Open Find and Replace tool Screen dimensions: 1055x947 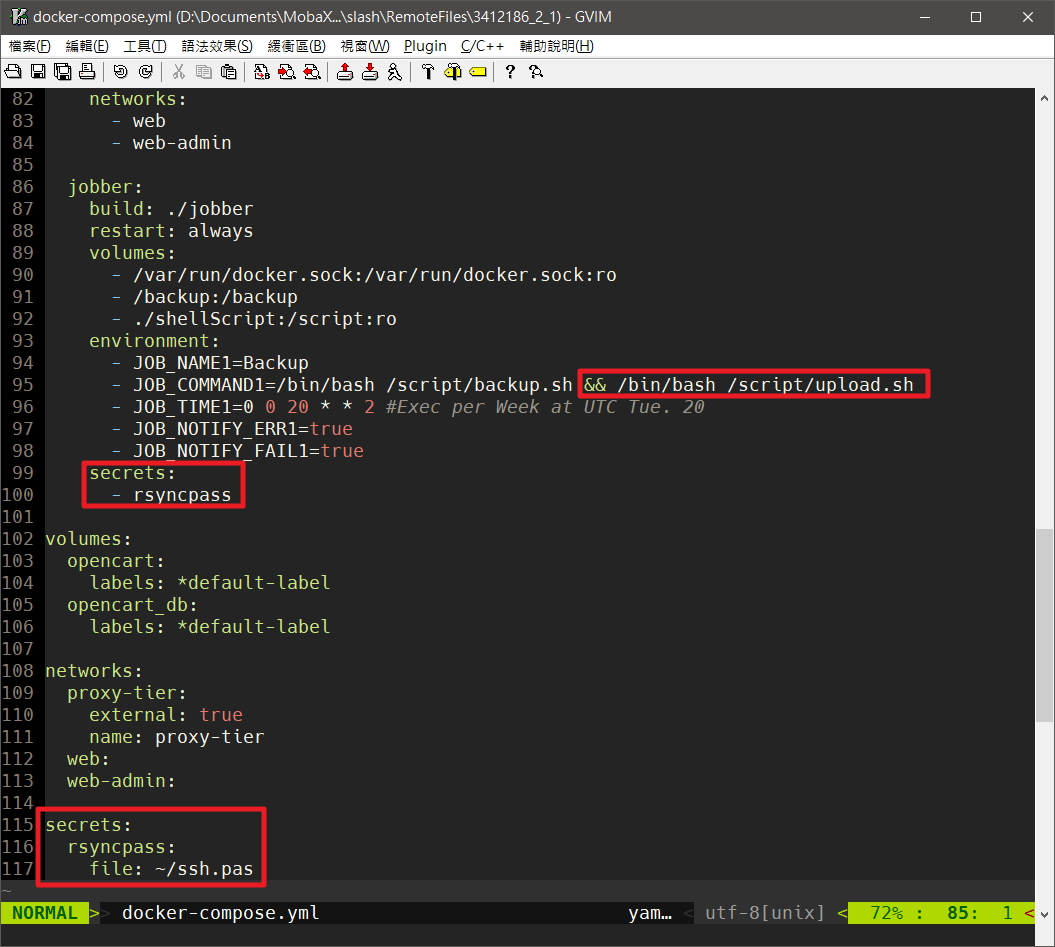point(262,71)
